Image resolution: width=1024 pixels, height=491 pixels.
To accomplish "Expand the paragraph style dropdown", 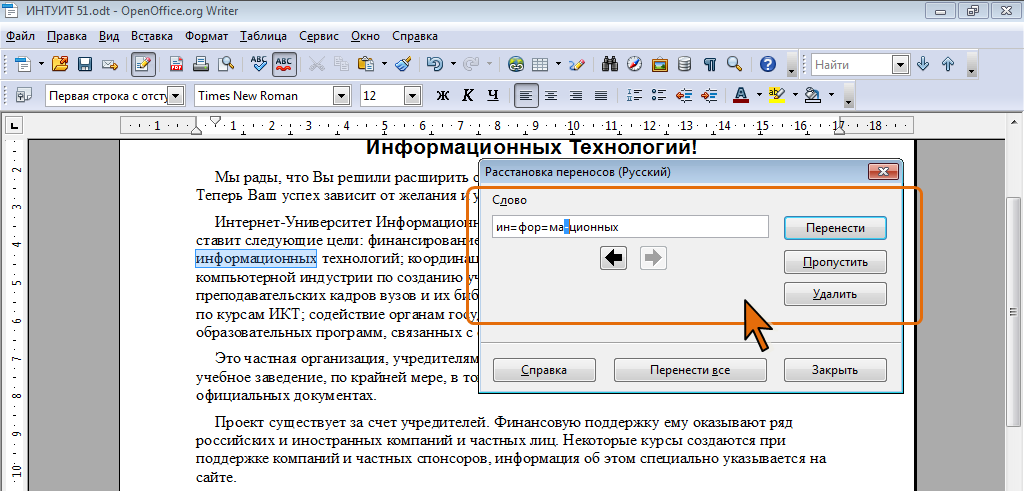I will 176,96.
